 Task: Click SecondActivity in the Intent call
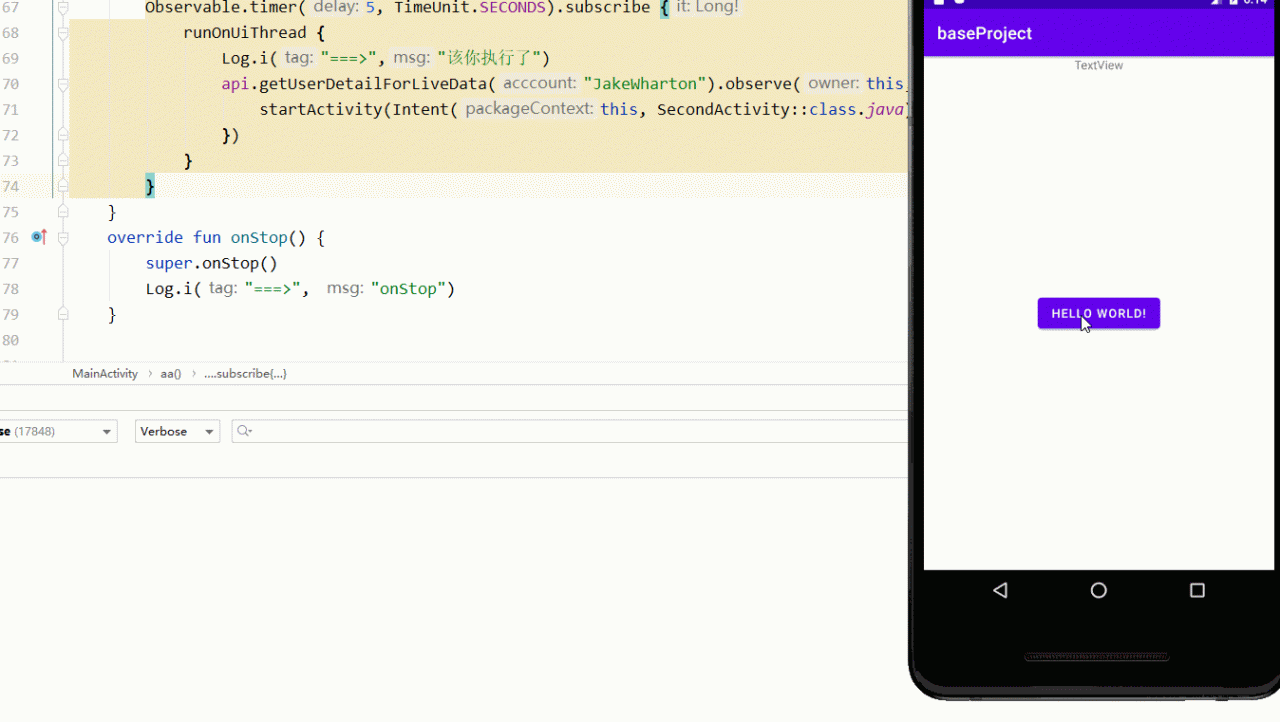point(724,109)
